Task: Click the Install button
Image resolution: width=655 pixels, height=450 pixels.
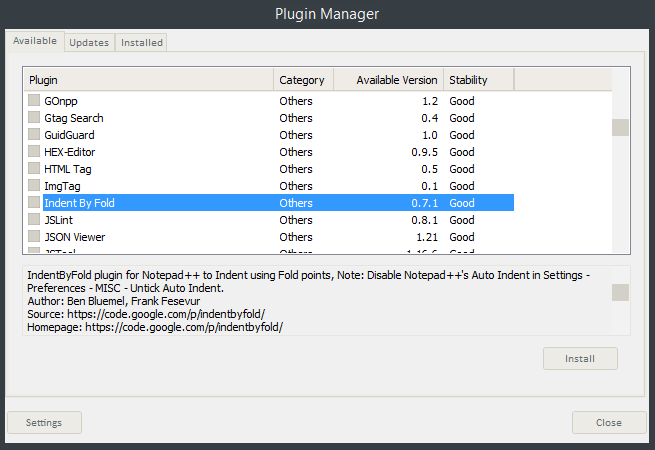Action: tap(580, 358)
